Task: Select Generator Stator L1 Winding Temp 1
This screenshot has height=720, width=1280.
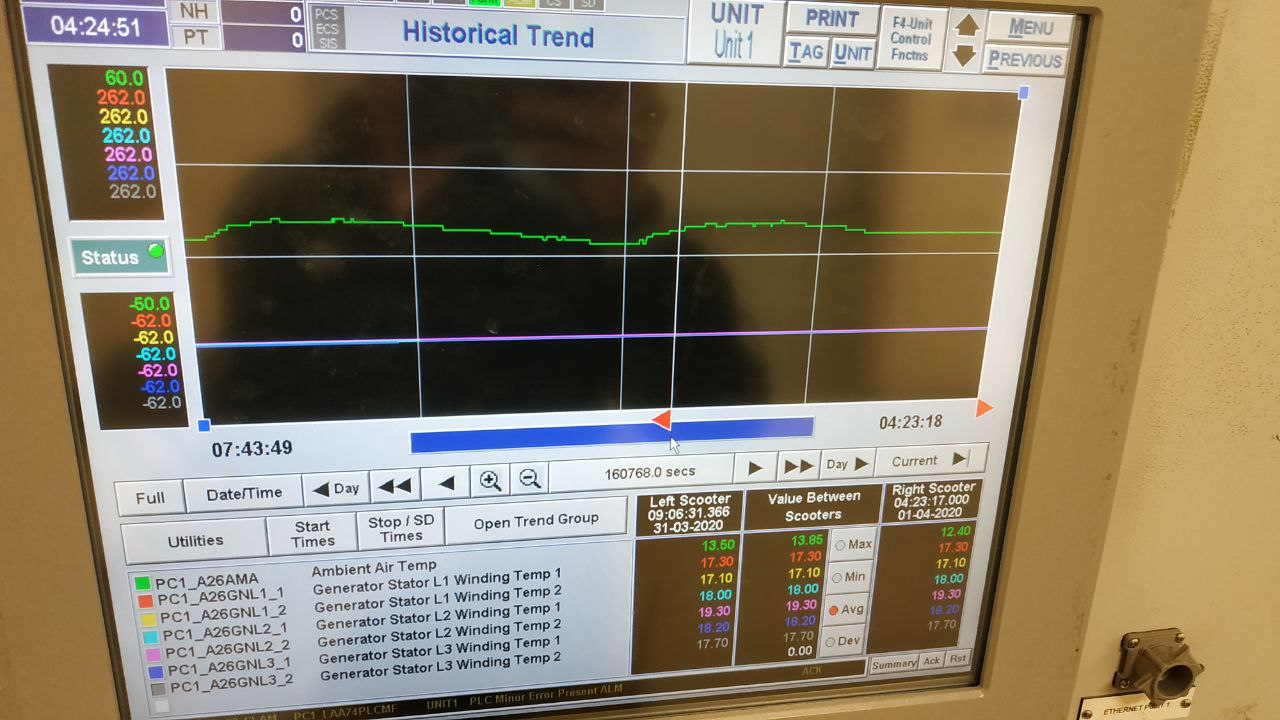Action: 437,580
